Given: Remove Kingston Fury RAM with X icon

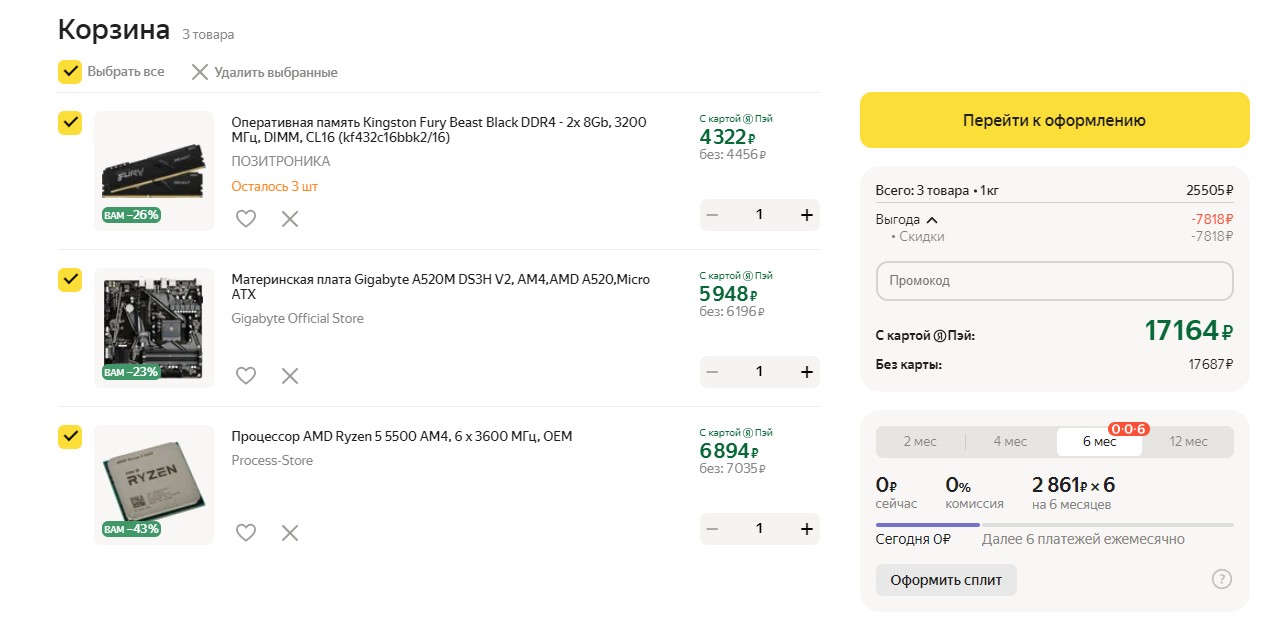Looking at the screenshot, I should 290,218.
